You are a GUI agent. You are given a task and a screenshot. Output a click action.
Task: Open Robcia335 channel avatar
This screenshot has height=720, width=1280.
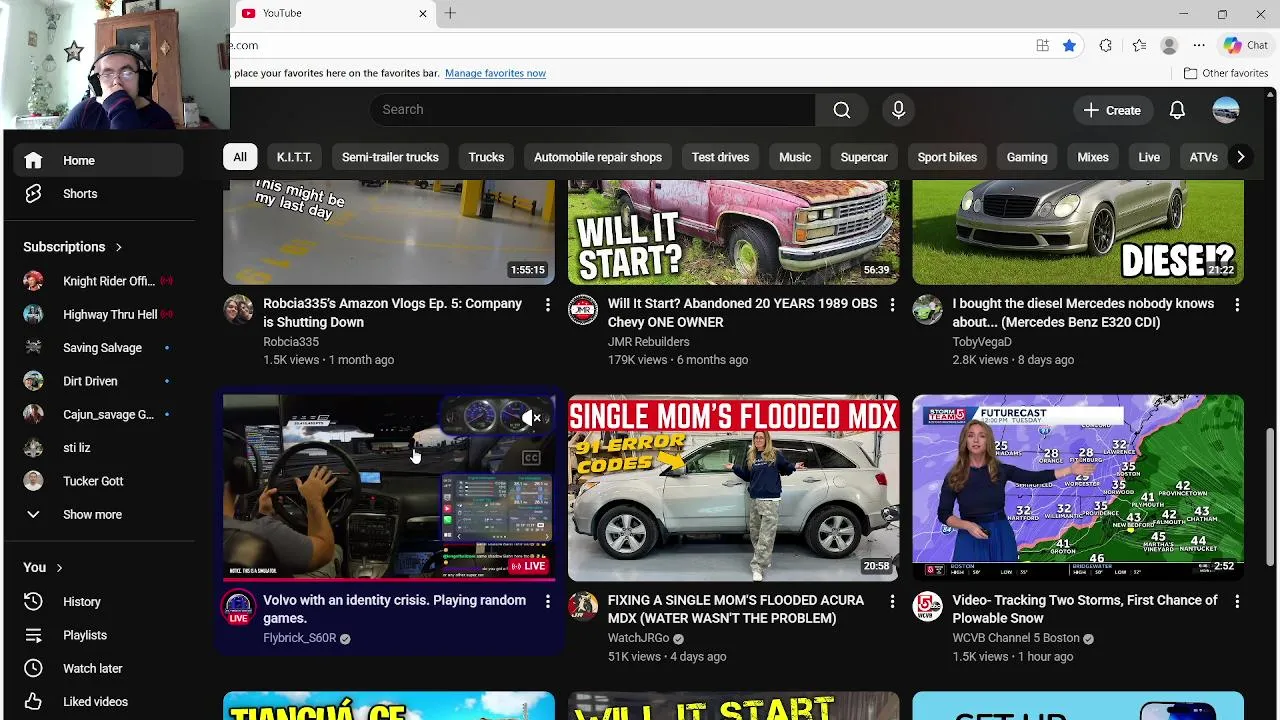pyautogui.click(x=238, y=310)
